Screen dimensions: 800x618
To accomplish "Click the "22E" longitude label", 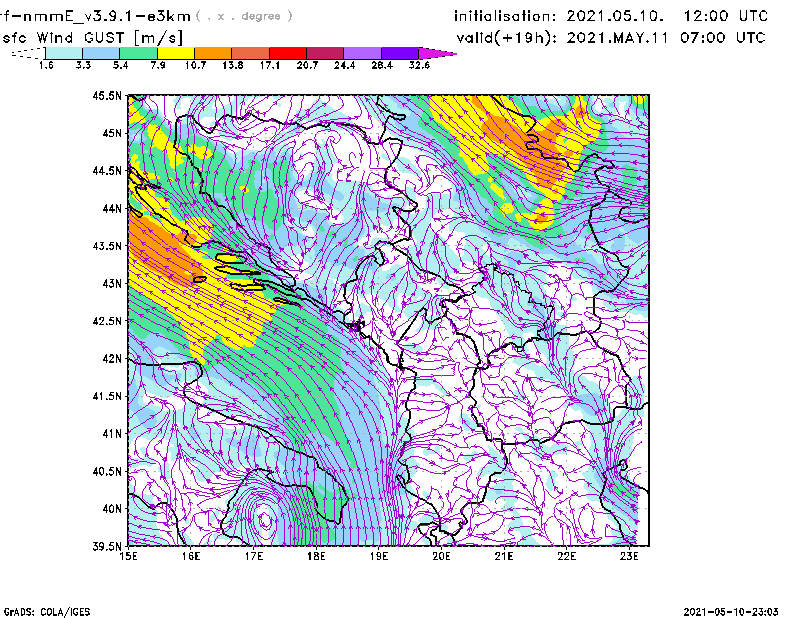I will 566,556.
